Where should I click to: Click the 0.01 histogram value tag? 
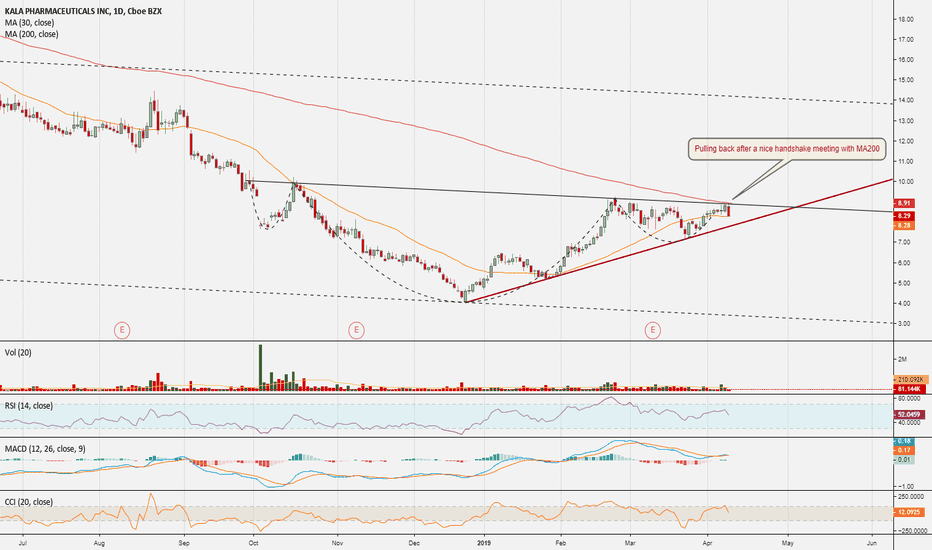point(904,460)
